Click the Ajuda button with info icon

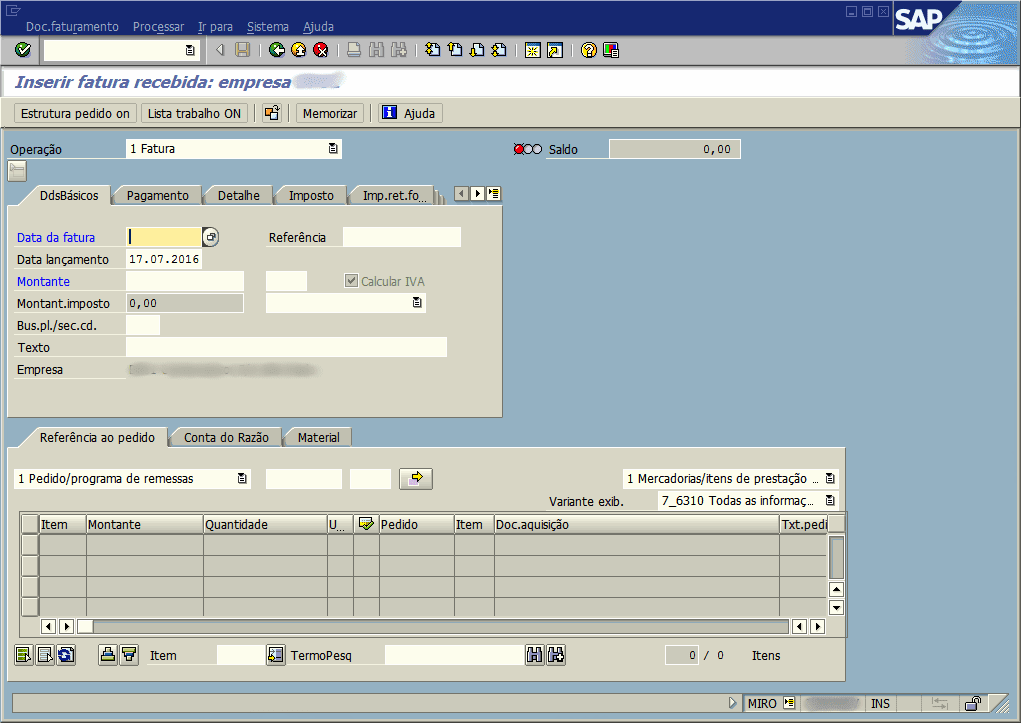410,113
